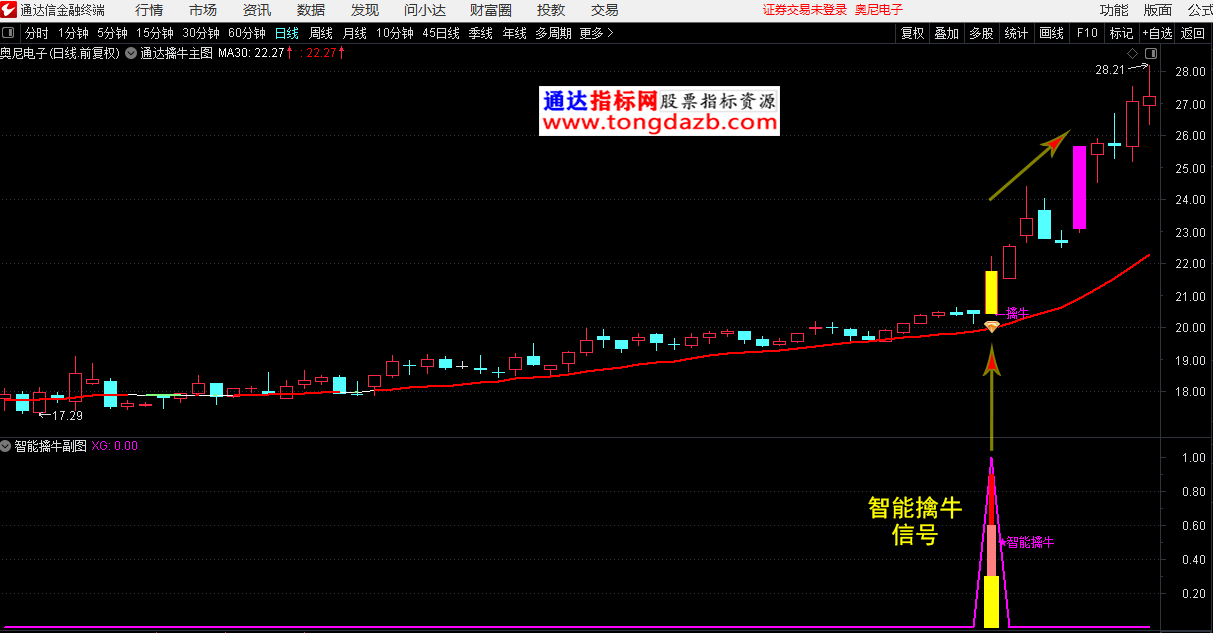The image size is (1213, 633).
Task: Switch to the 30分钟 period tab
Action: pos(200,33)
